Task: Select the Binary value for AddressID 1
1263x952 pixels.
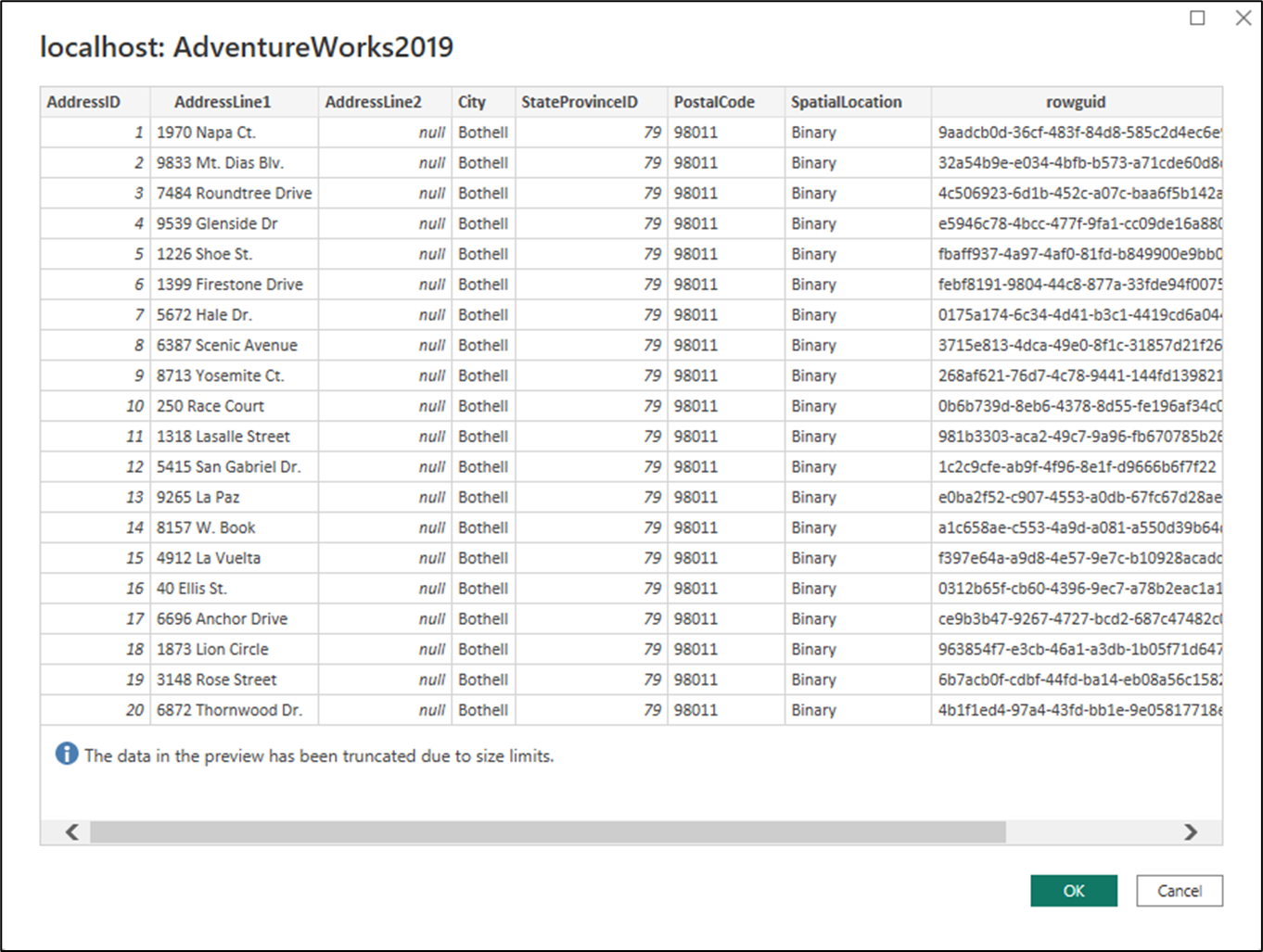Action: [813, 132]
